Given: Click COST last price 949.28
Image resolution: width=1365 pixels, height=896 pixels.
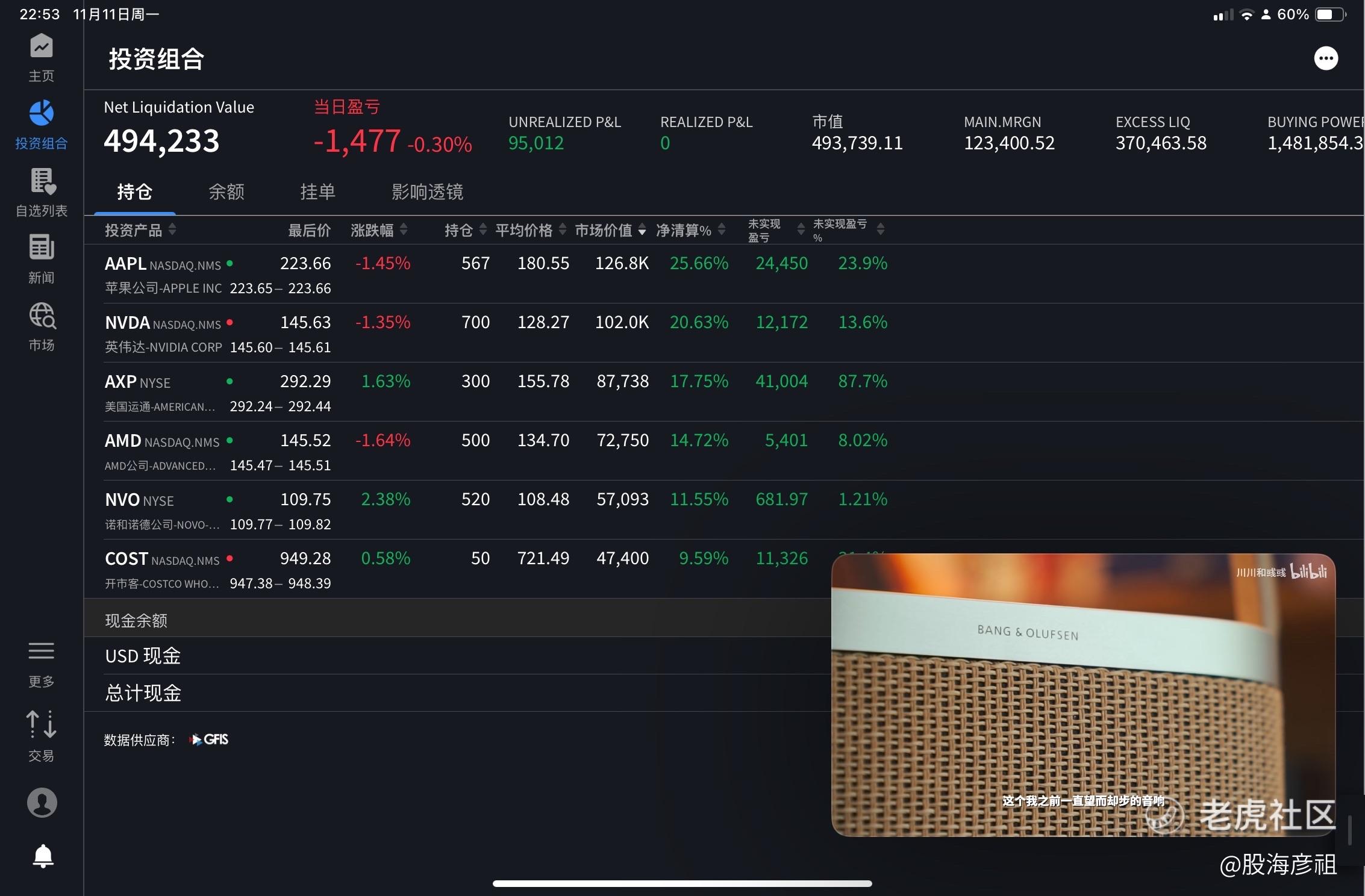Looking at the screenshot, I should click(305, 558).
